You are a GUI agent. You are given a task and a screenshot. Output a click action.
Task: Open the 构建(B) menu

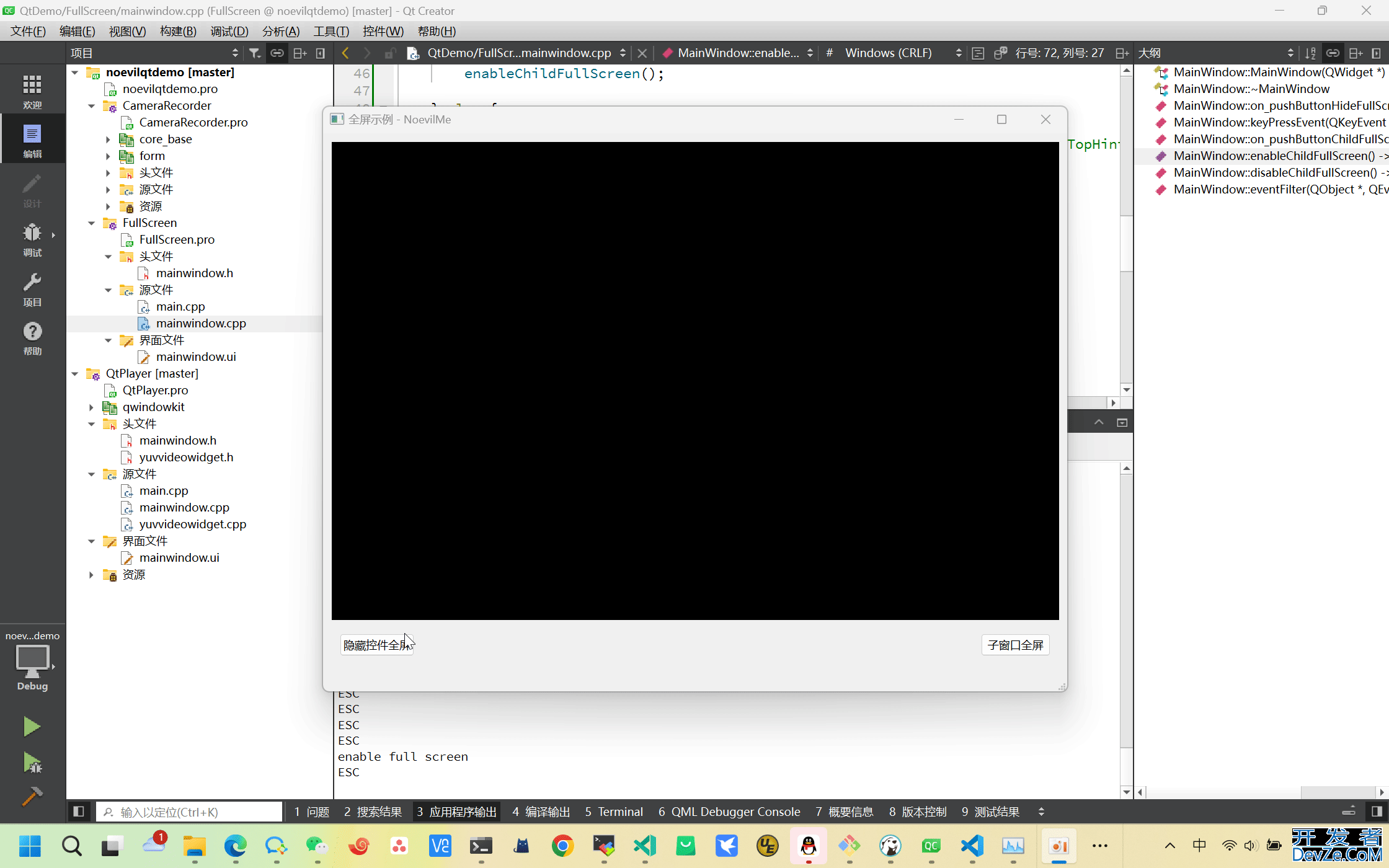click(x=178, y=31)
